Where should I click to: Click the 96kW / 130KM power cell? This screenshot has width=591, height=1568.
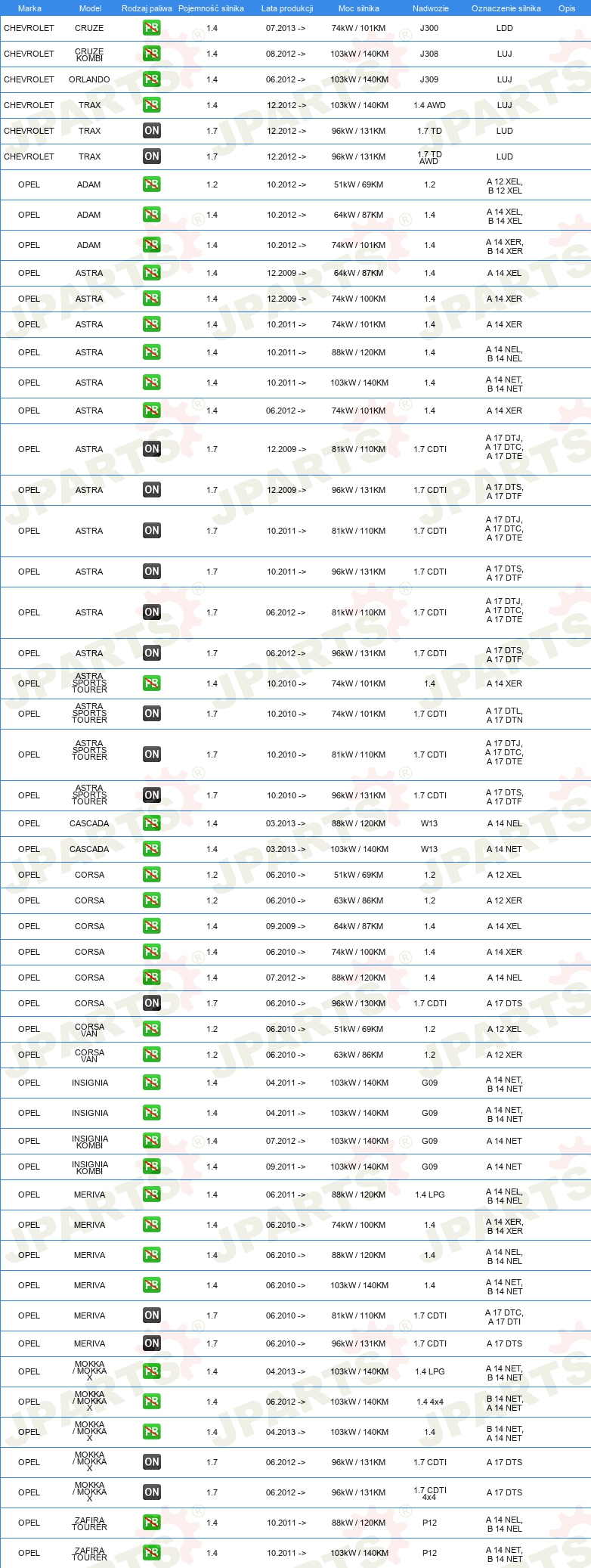[x=358, y=1003]
